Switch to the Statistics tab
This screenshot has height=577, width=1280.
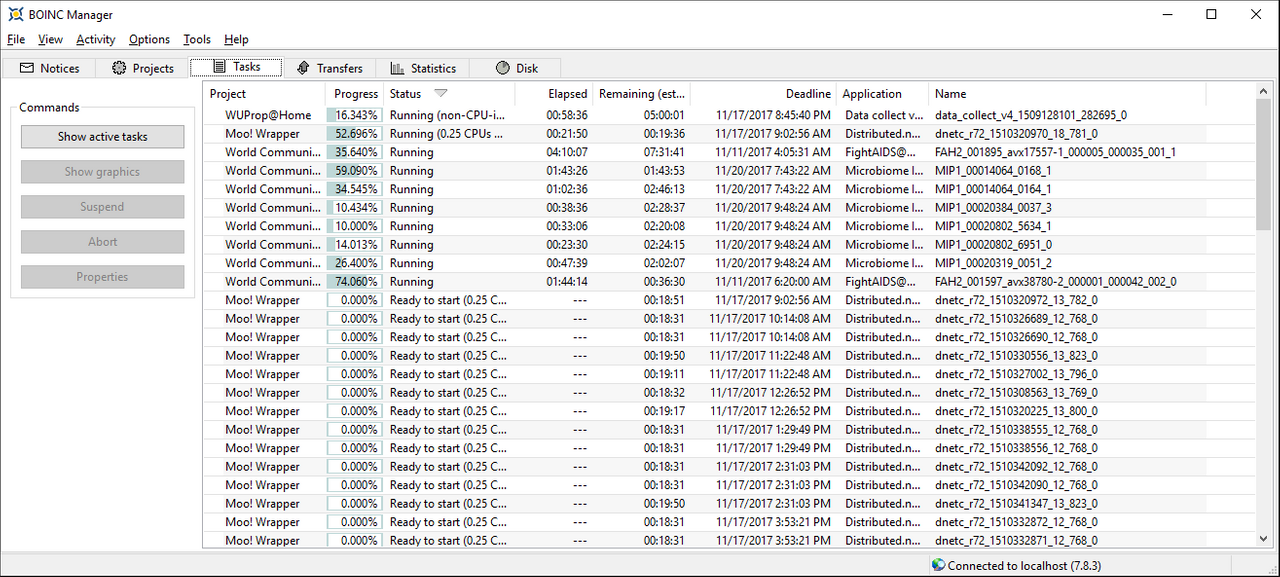click(x=422, y=68)
